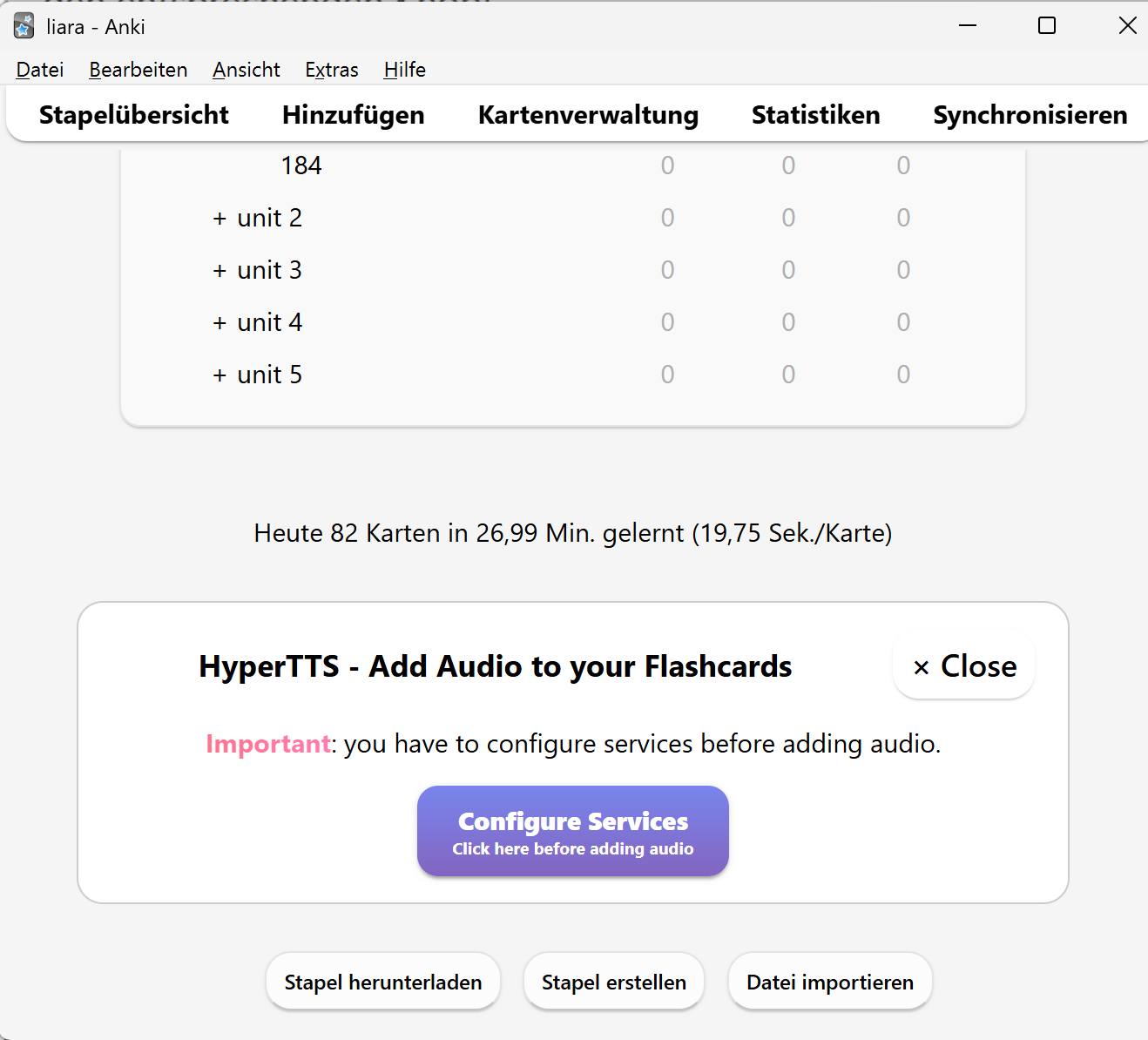Click Datei importieren button

click(x=830, y=982)
